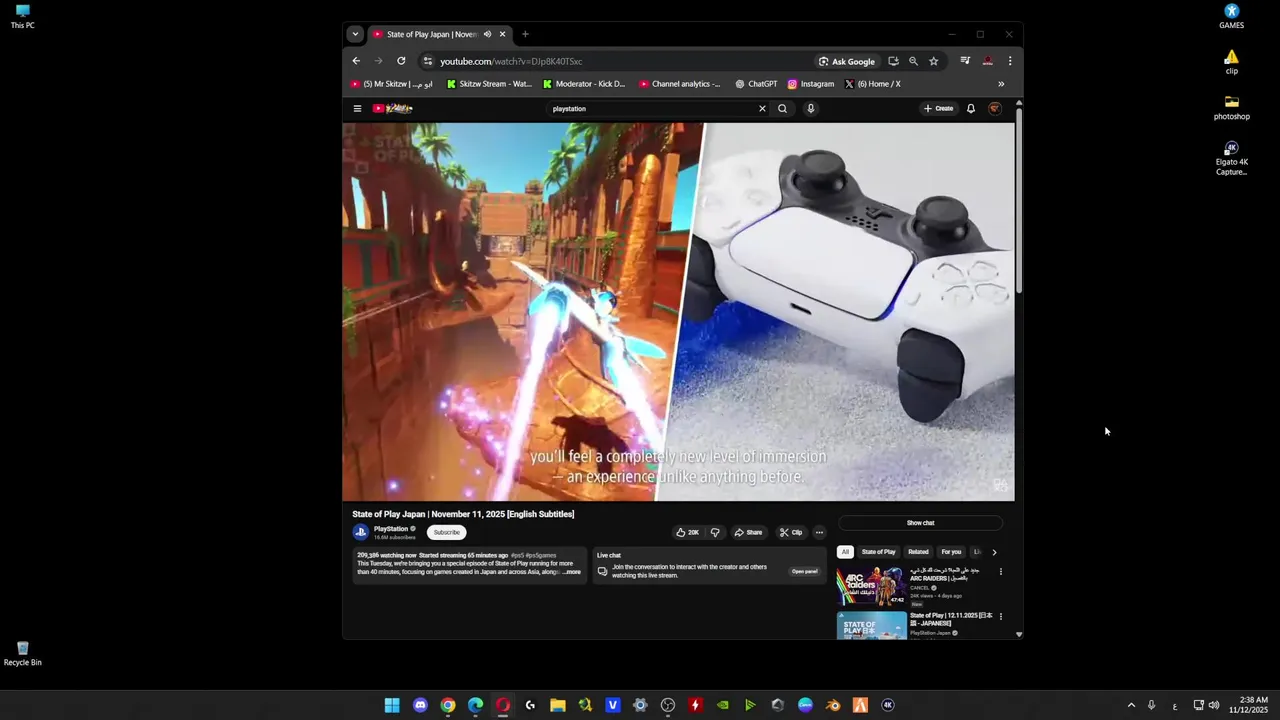Open the Channel analytics bookmark
This screenshot has width=1280, height=720.
click(x=680, y=84)
